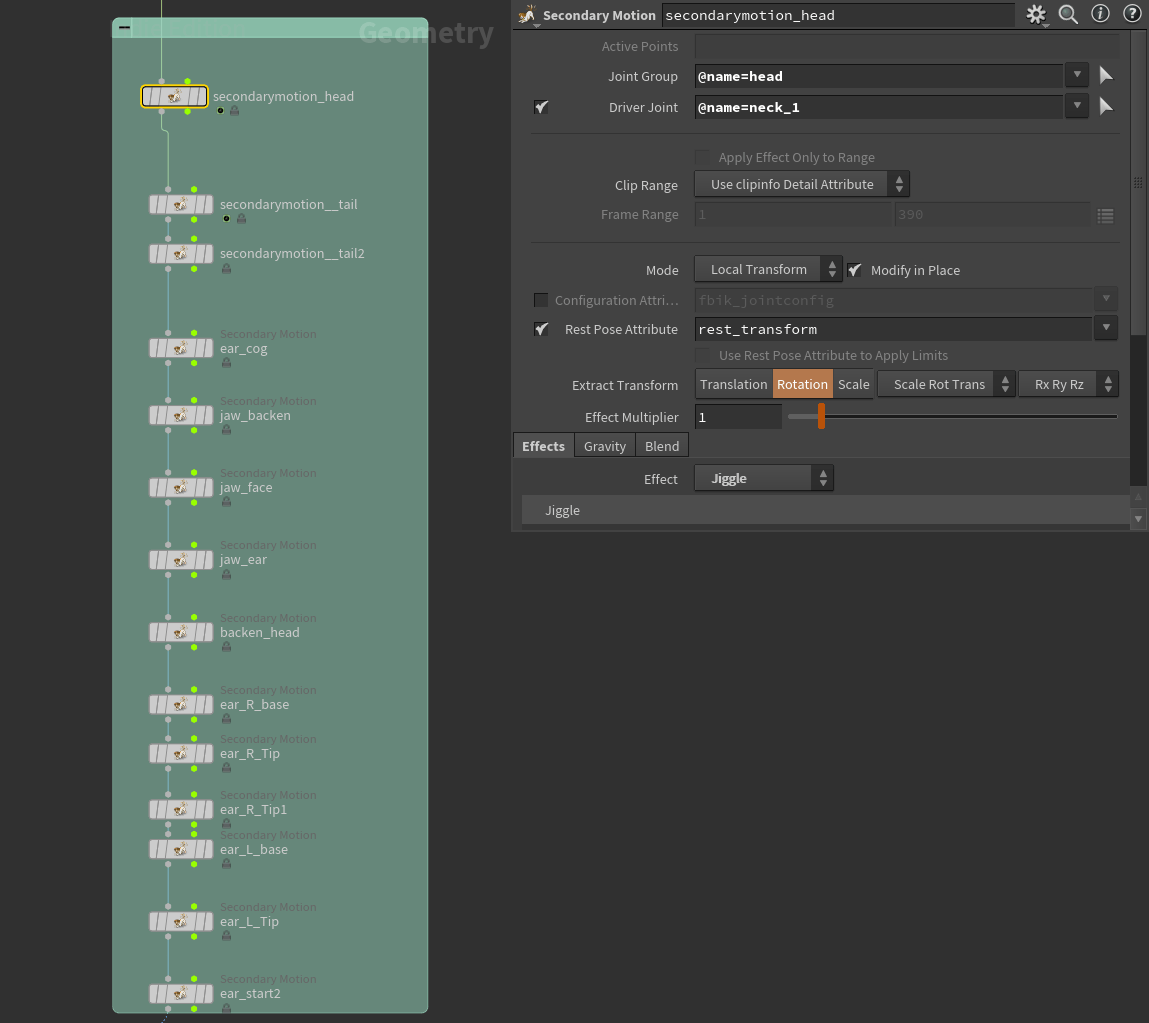
Task: Click the Translation extract transform button
Action: pos(733,385)
